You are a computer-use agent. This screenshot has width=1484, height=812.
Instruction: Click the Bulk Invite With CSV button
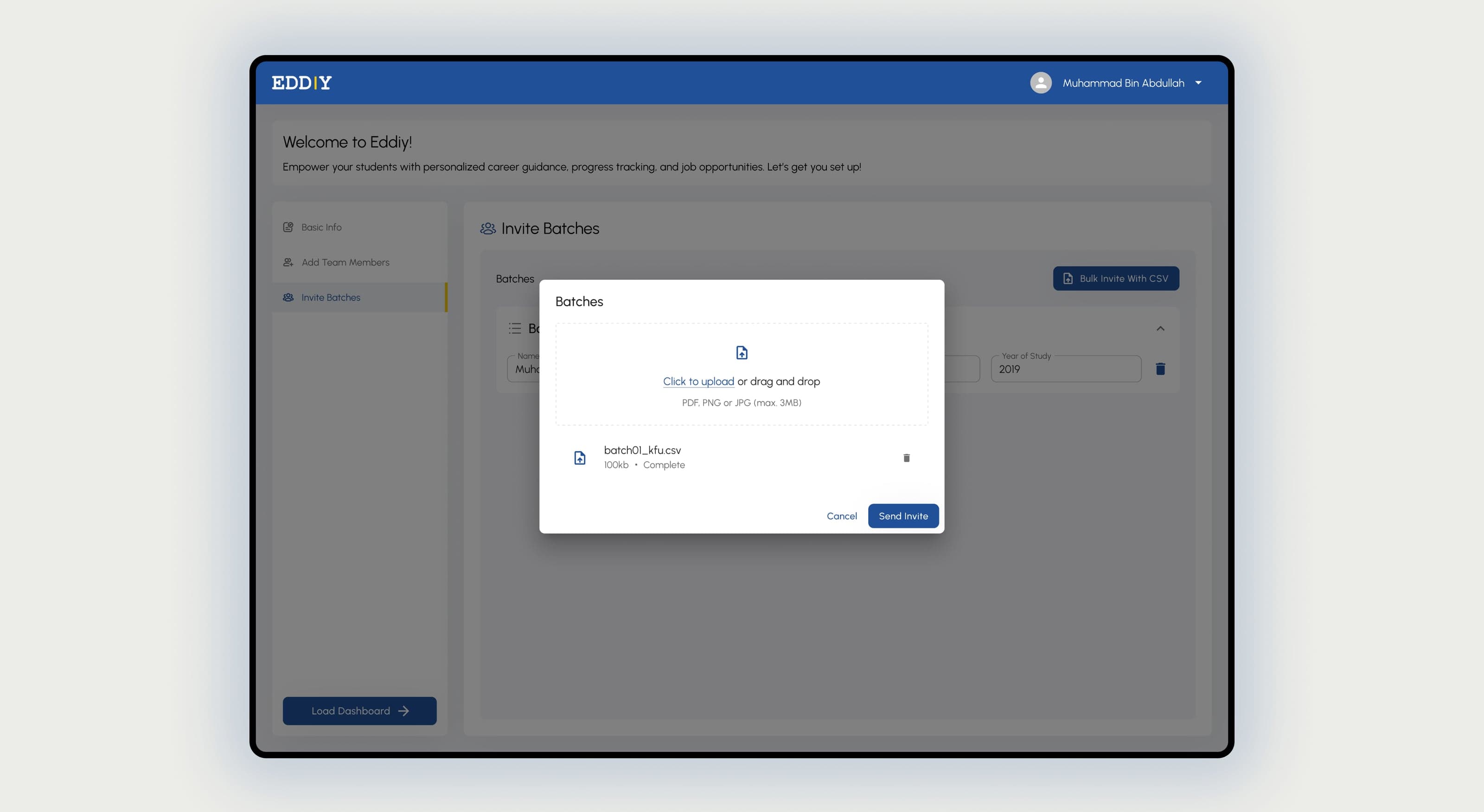point(1116,279)
